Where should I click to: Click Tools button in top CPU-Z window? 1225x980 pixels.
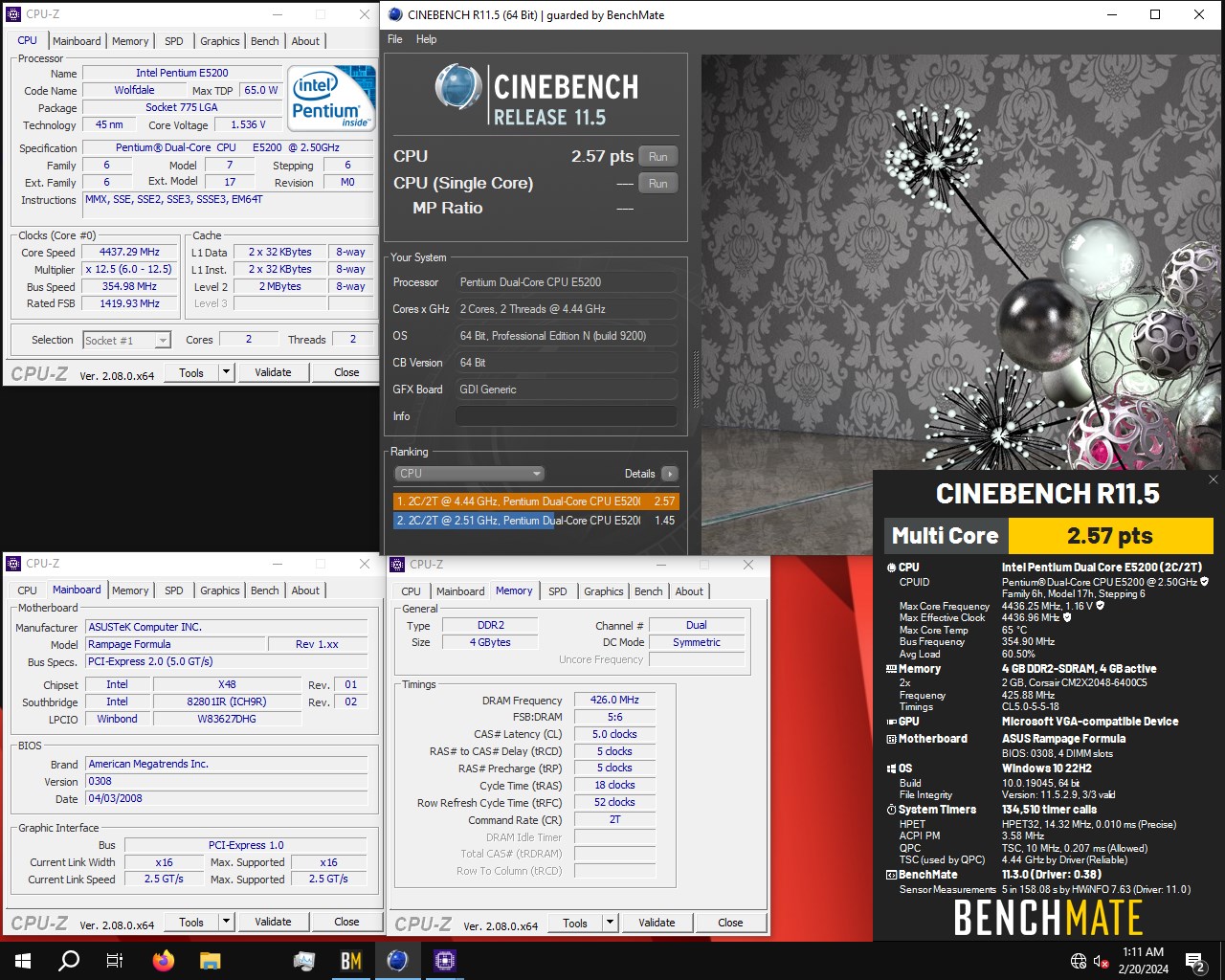coord(191,372)
